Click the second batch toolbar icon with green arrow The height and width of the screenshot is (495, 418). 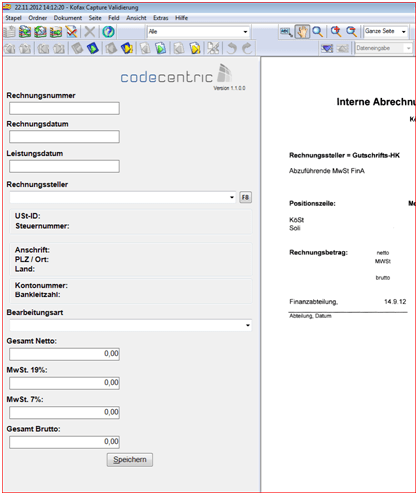click(25, 32)
